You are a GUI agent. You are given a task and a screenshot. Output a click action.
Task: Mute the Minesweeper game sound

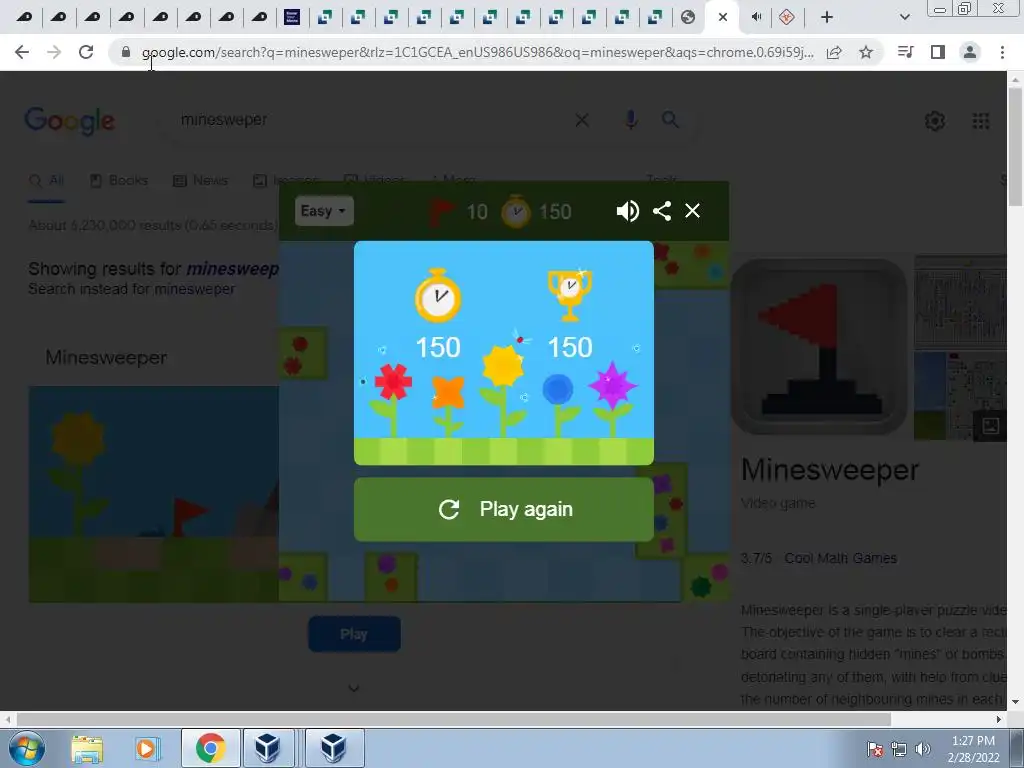627,211
